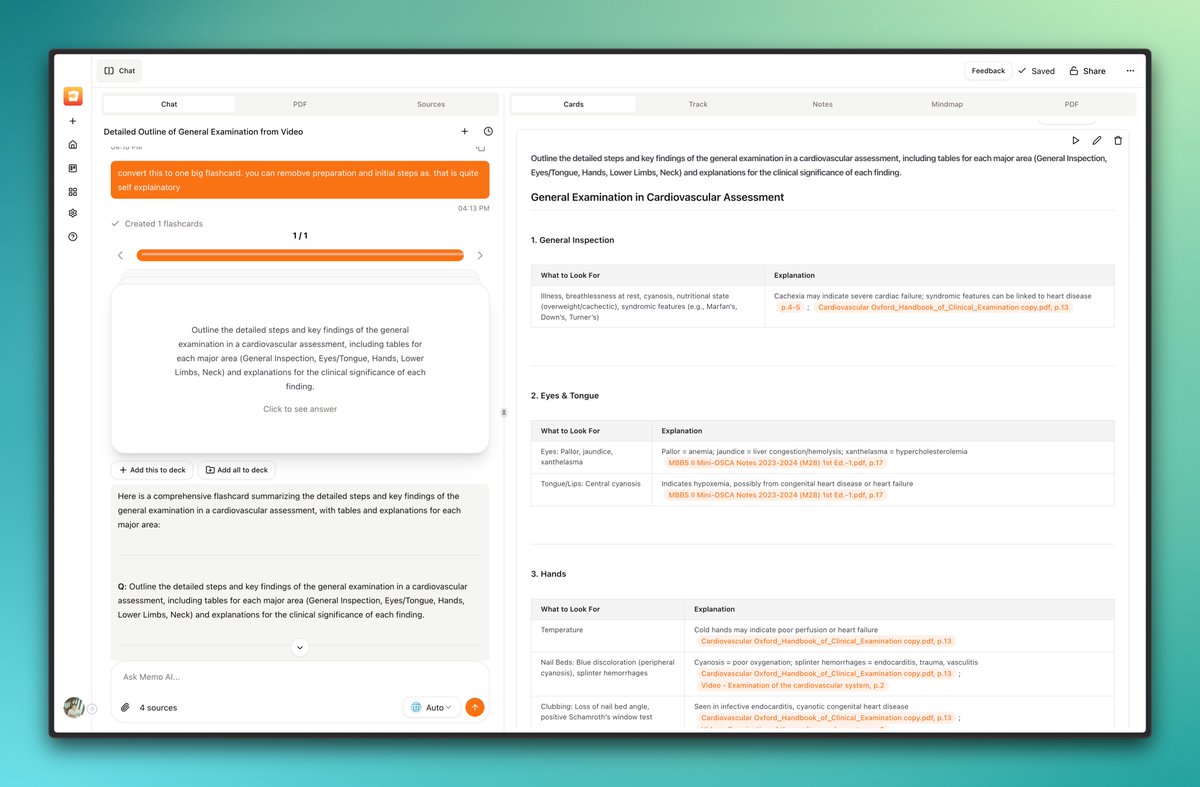This screenshot has height=787, width=1200.
Task: Open the three-dot more options menu
Action: coord(1130,71)
